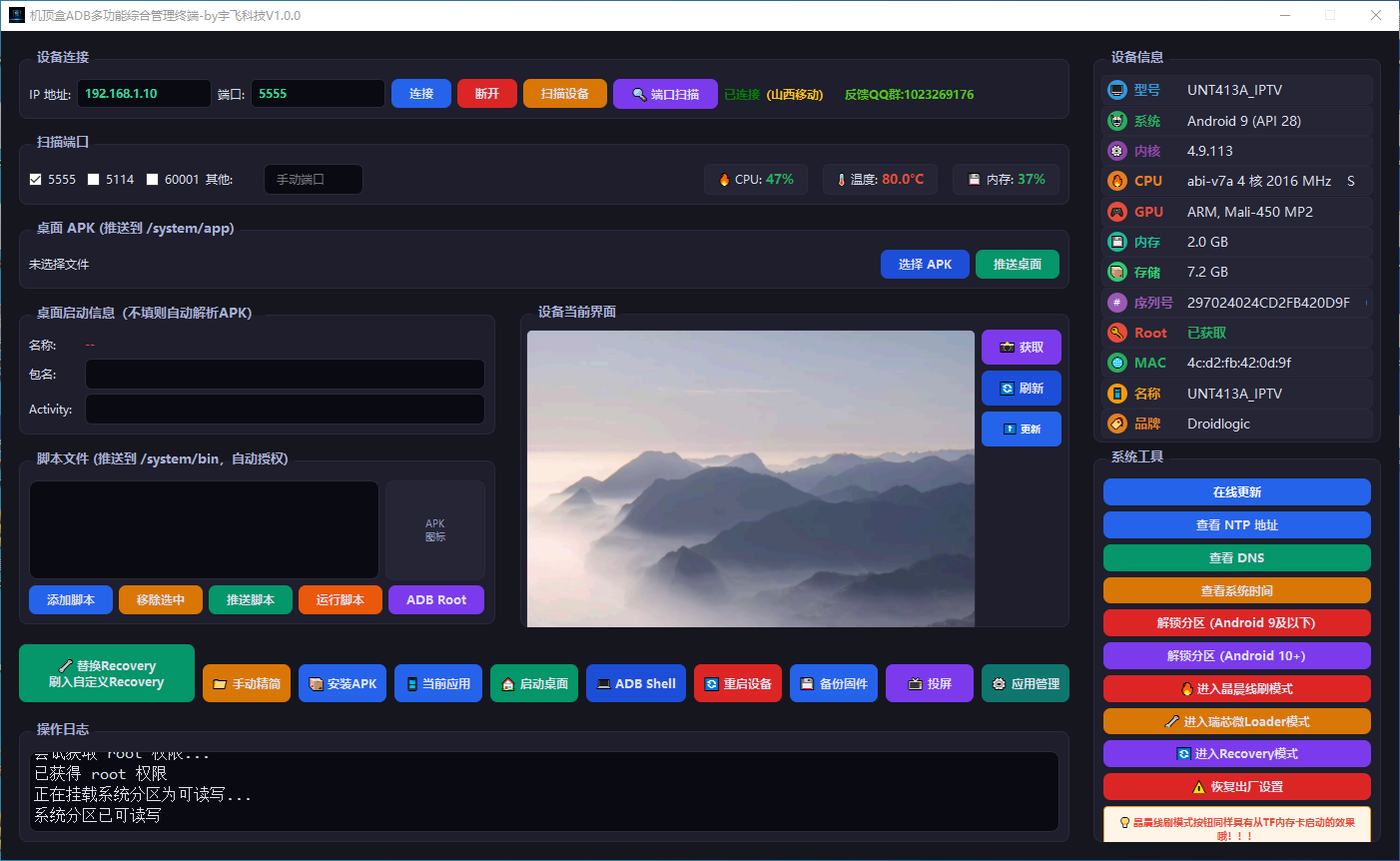Click 进入Recovery模式 button
This screenshot has width=1400, height=861.
tap(1237, 754)
